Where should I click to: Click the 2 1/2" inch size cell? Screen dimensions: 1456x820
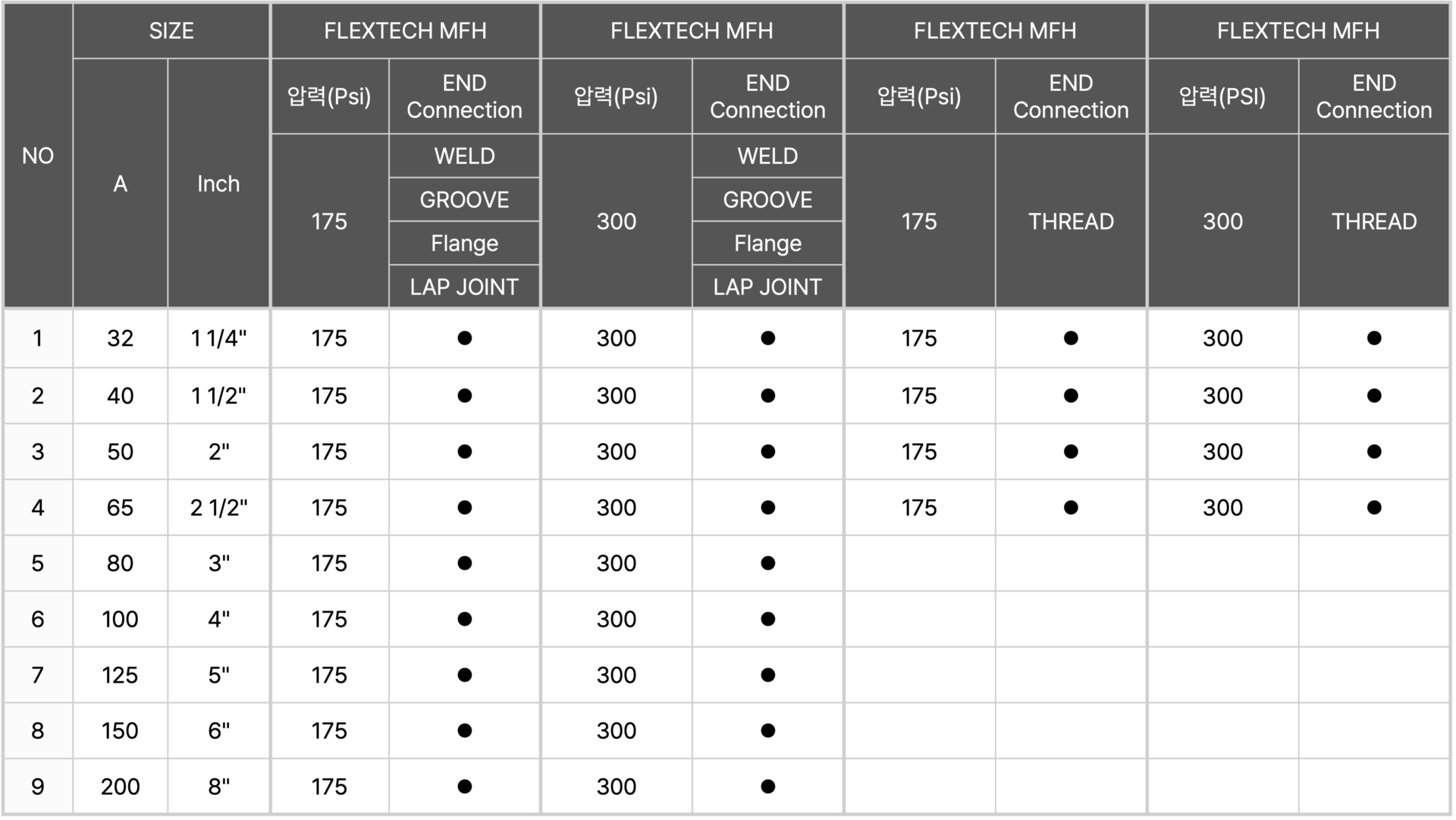[218, 507]
